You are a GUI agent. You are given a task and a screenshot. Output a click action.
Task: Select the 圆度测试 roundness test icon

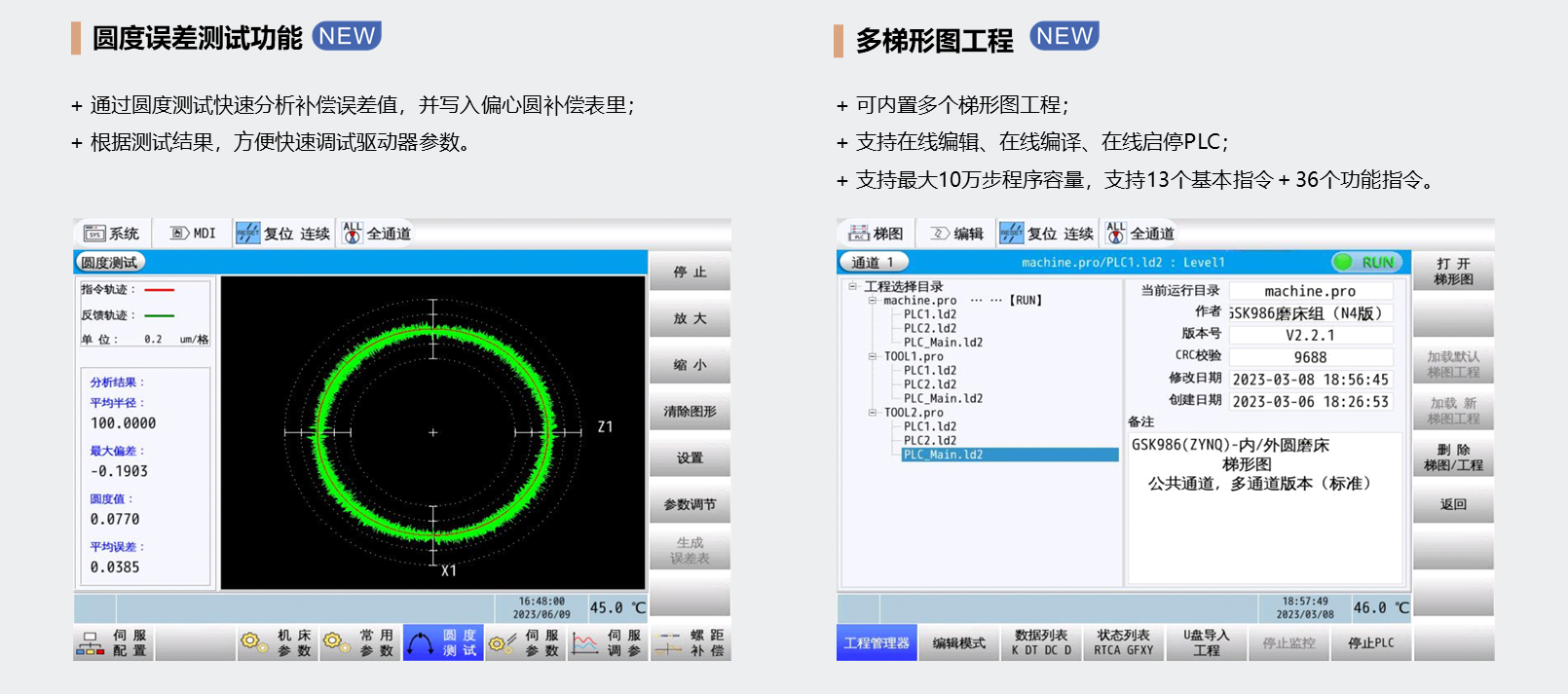(421, 643)
